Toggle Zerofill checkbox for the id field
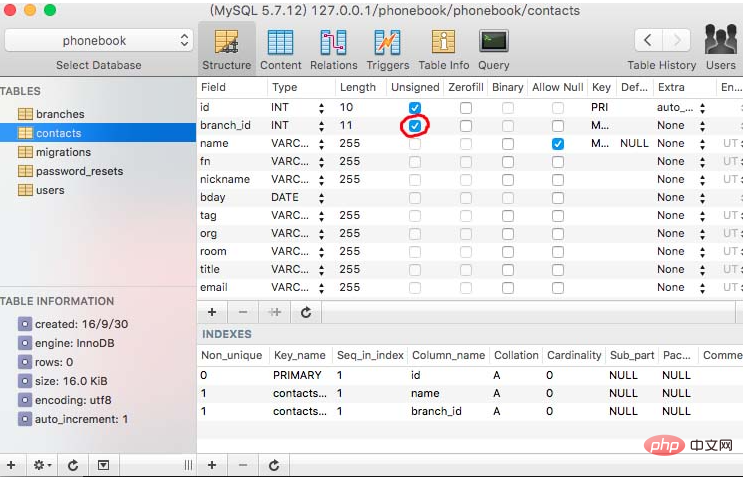 pyautogui.click(x=466, y=108)
